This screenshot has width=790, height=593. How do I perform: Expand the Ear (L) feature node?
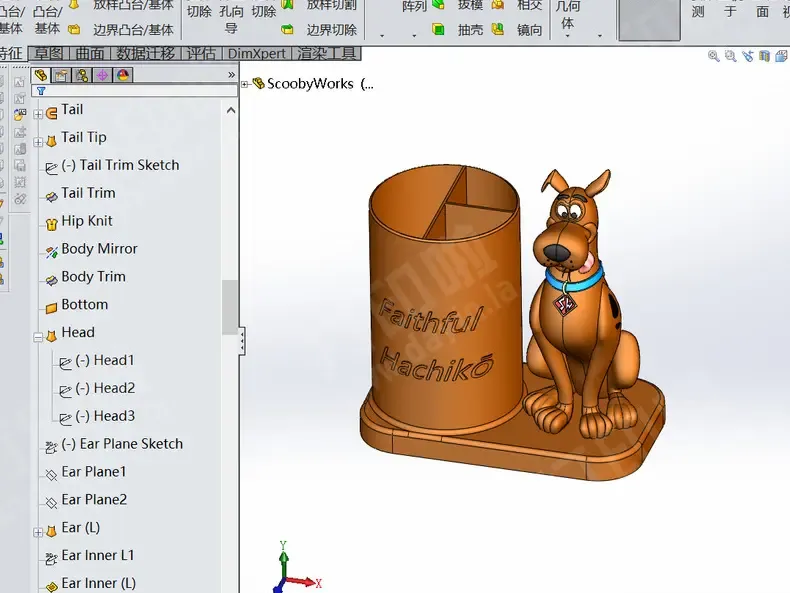[38, 532]
